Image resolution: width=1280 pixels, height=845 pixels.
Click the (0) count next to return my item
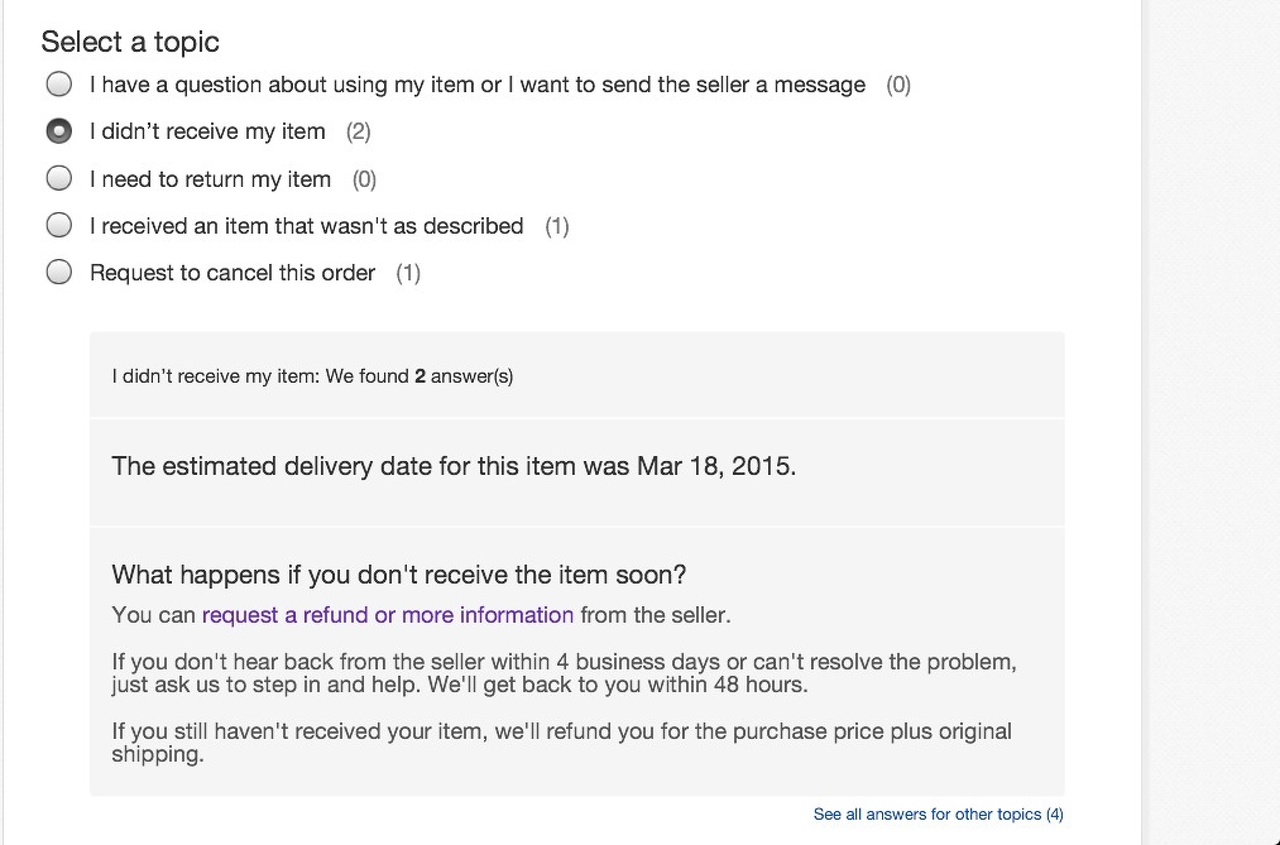364,179
